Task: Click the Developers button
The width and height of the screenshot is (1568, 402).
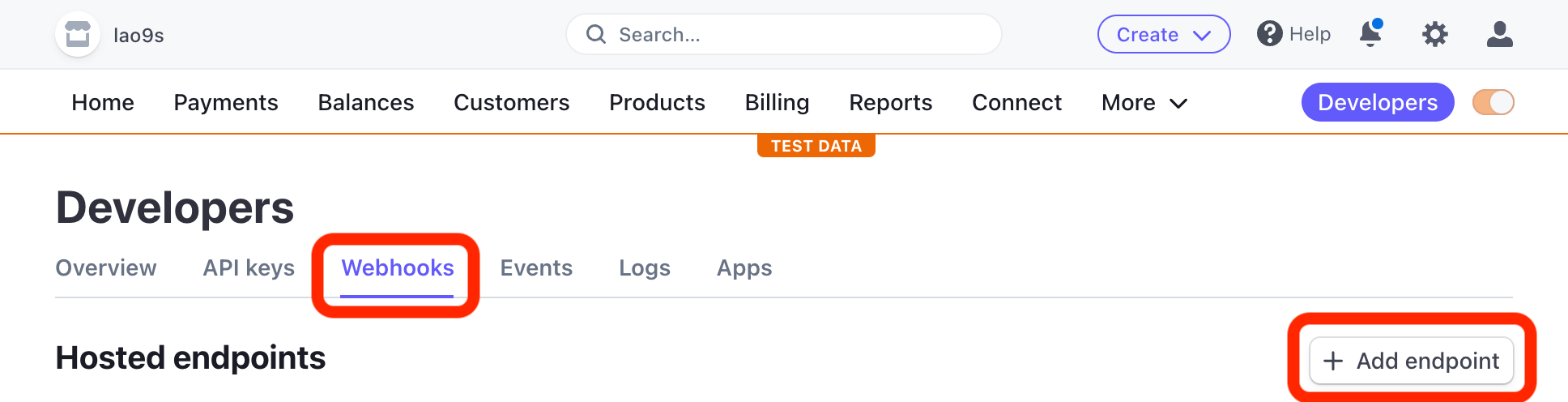Action: click(1378, 102)
